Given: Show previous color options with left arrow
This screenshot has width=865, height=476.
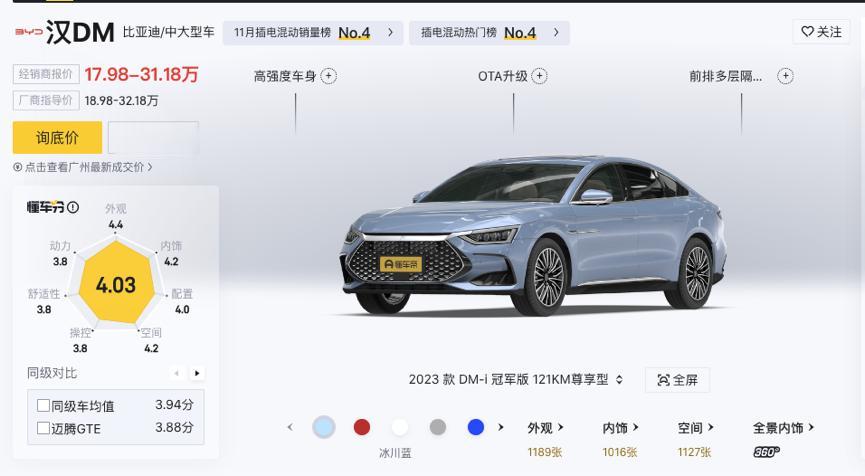Looking at the screenshot, I should click(290, 427).
